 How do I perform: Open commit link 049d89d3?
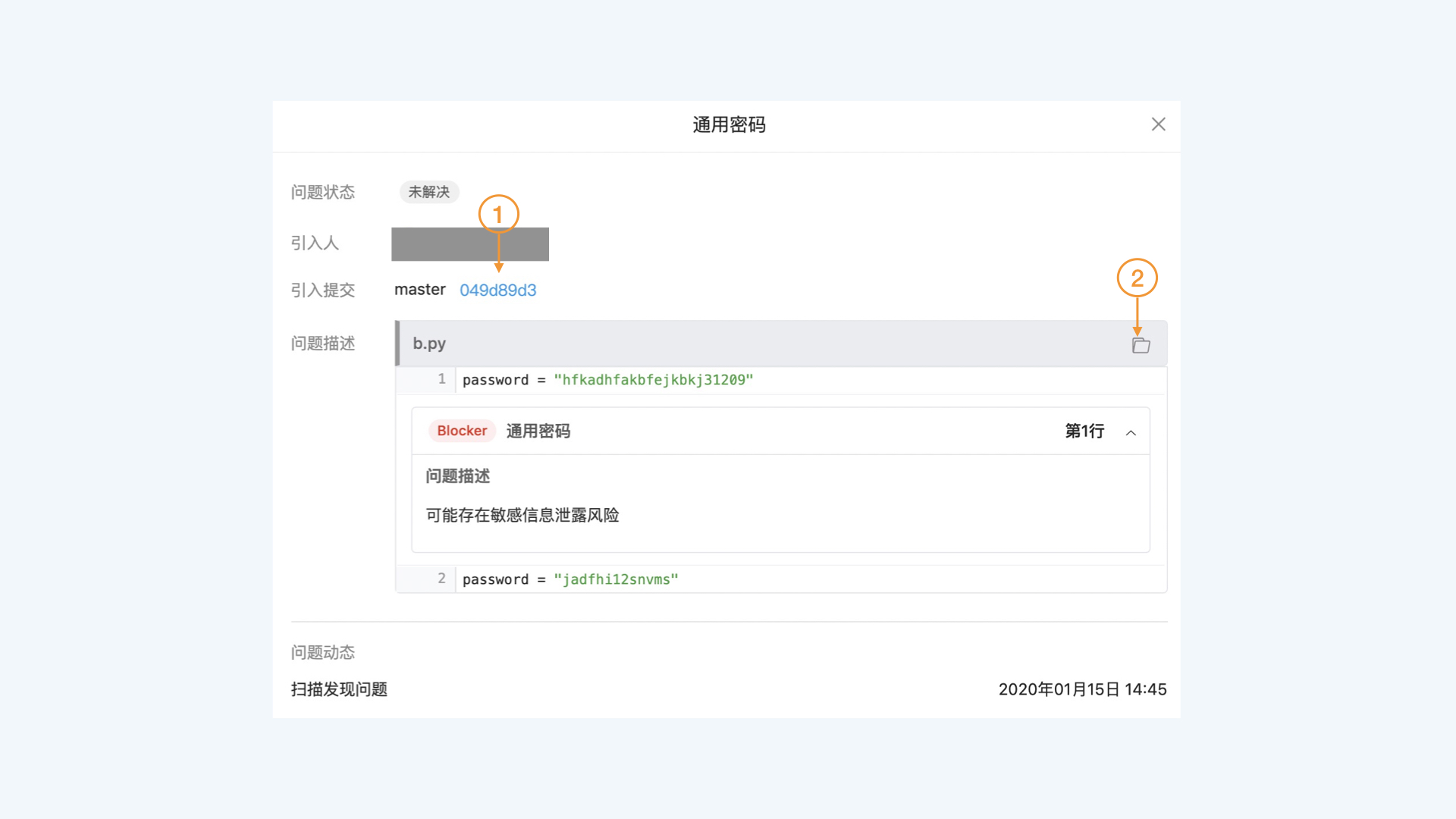click(x=497, y=290)
